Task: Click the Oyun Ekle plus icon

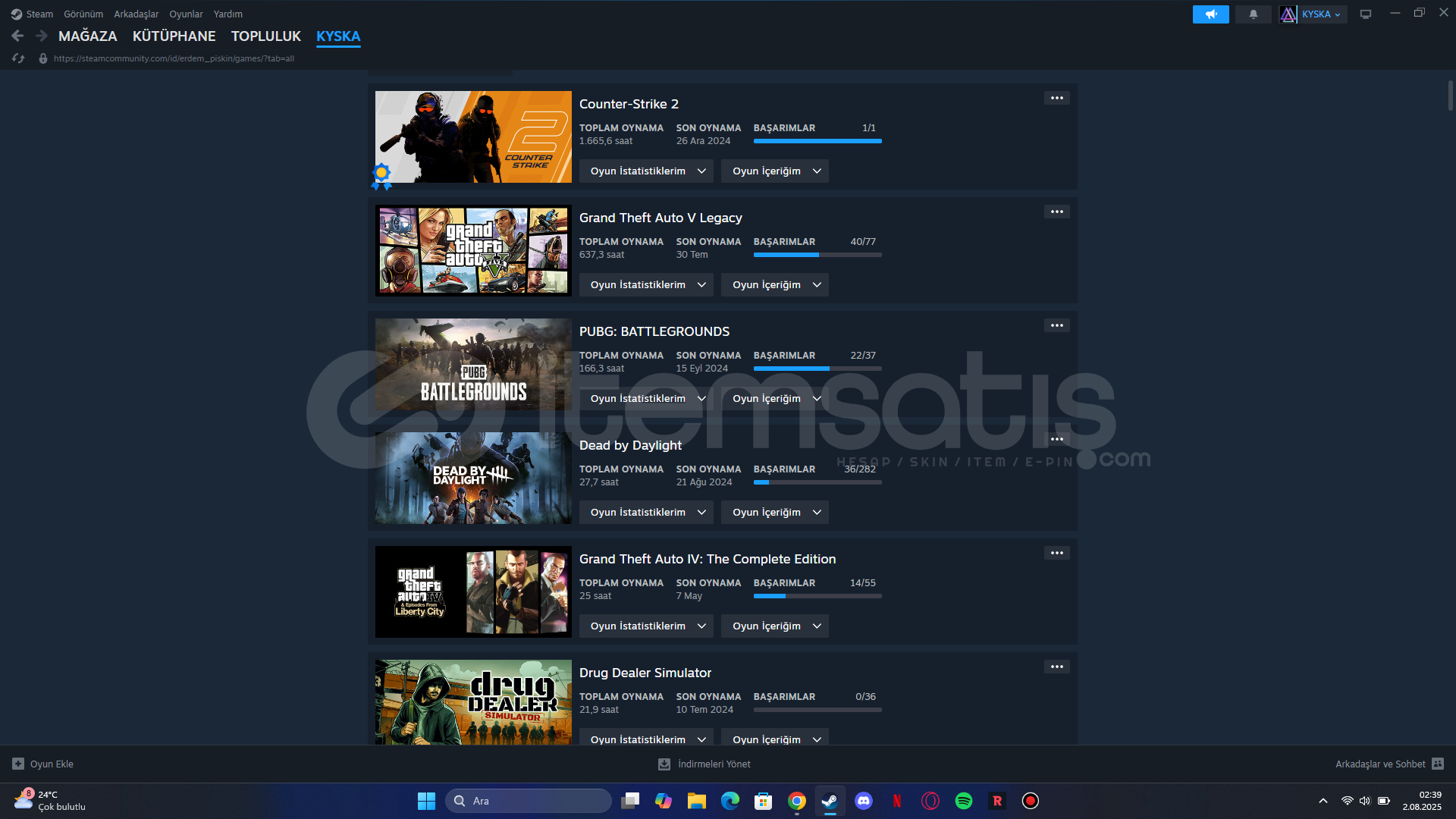Action: (18, 764)
